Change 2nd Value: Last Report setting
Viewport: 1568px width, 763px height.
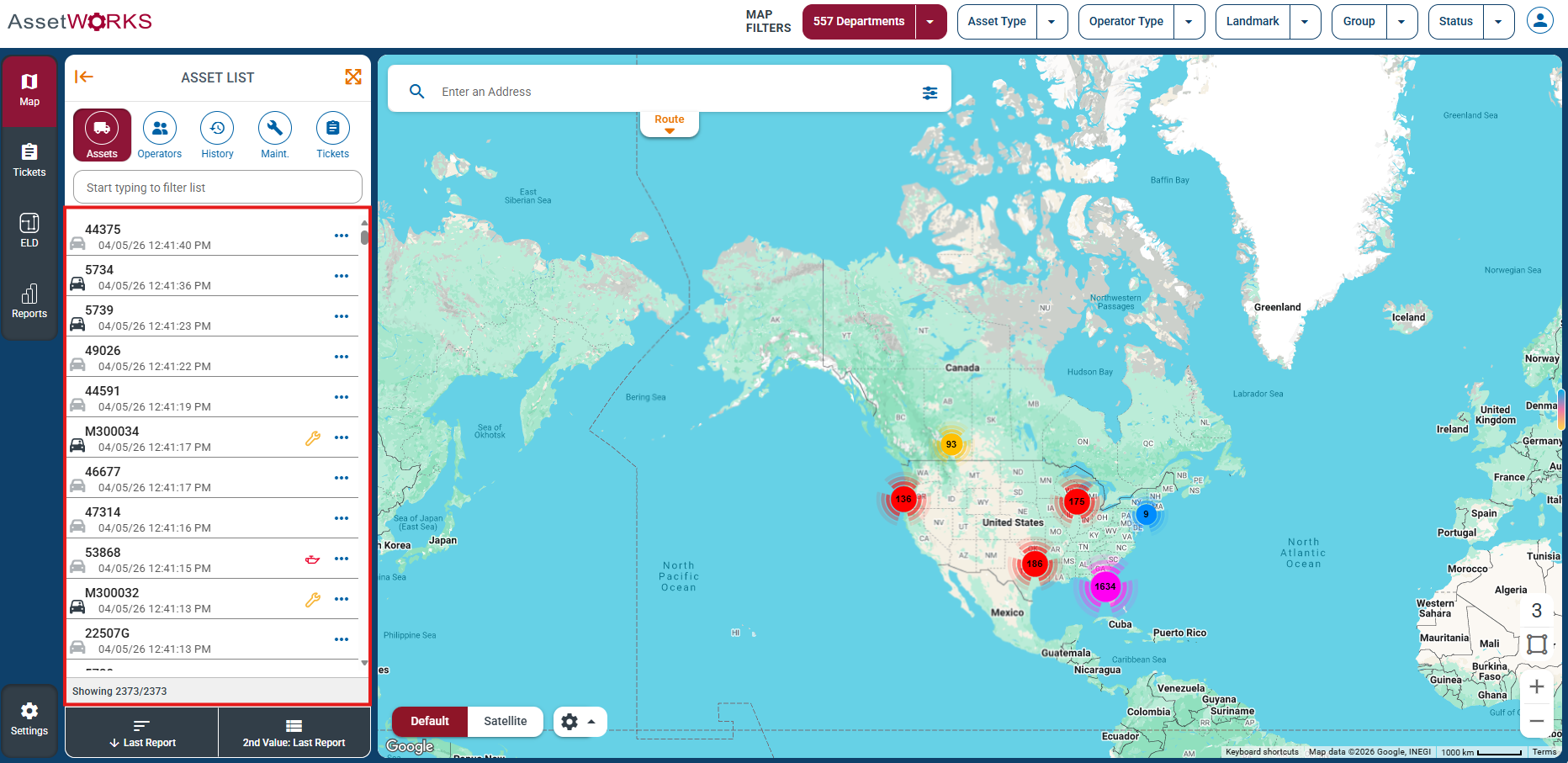click(x=294, y=733)
